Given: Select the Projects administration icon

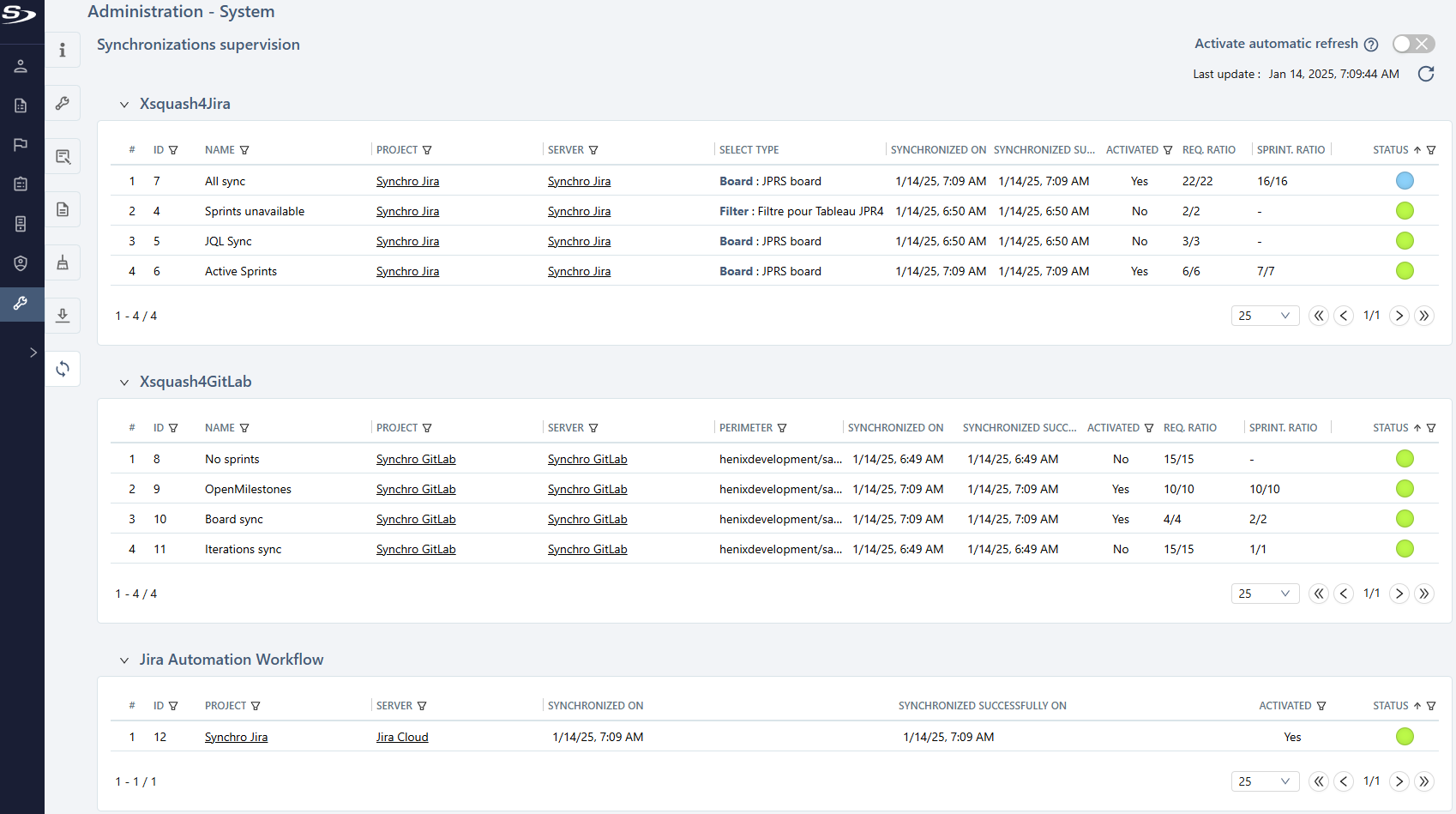Looking at the screenshot, I should tap(21, 105).
